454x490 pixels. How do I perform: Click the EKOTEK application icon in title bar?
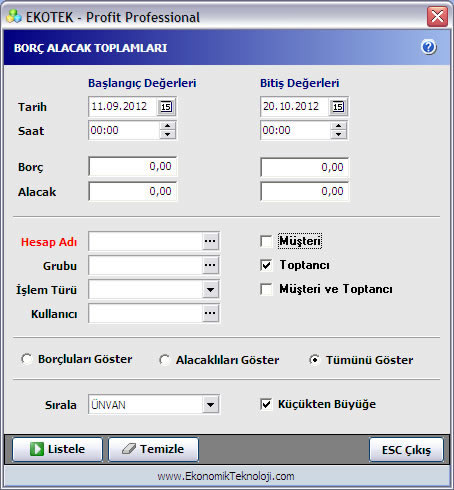tap(14, 16)
